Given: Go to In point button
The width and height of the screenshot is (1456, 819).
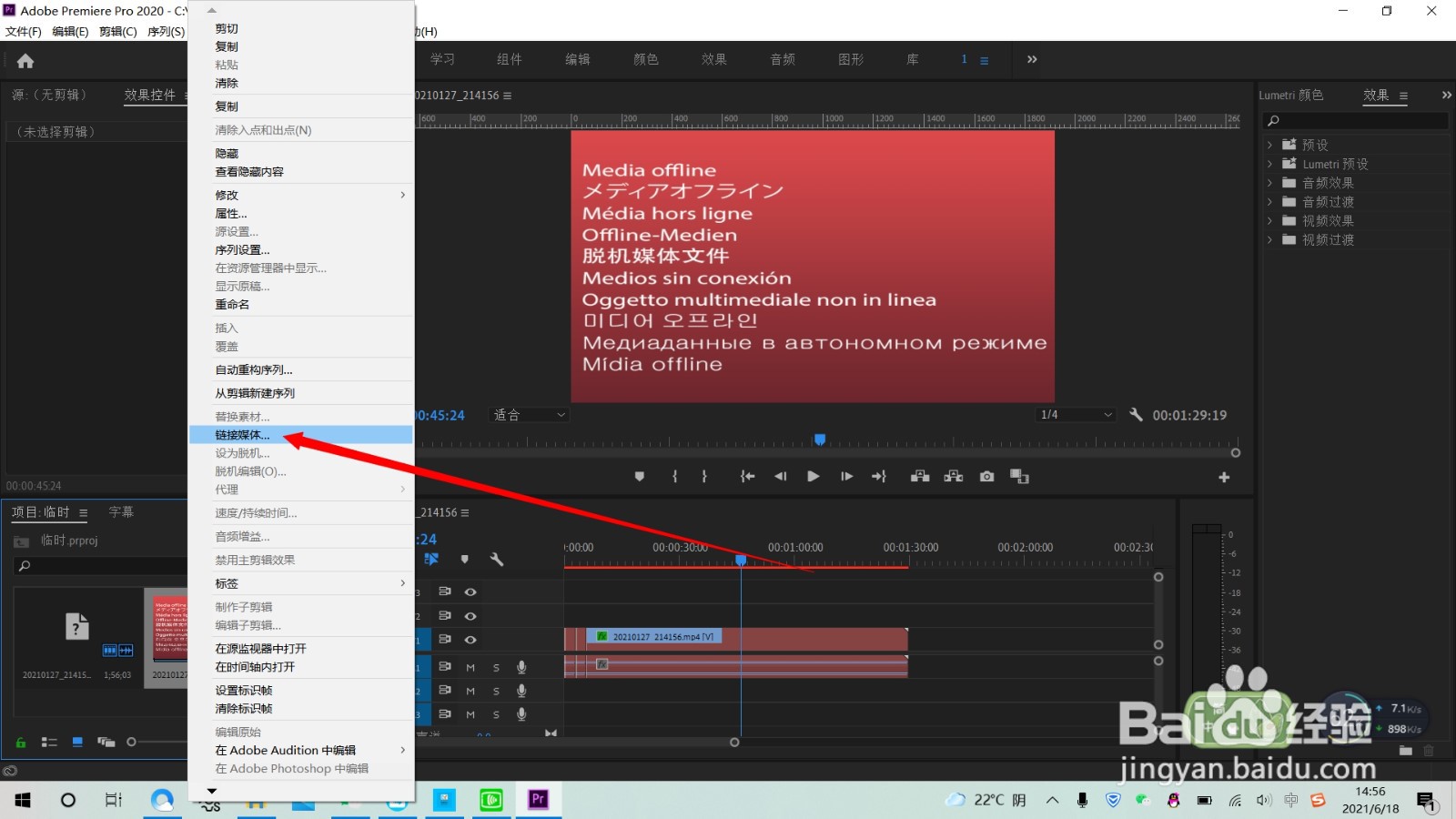Looking at the screenshot, I should tap(747, 476).
